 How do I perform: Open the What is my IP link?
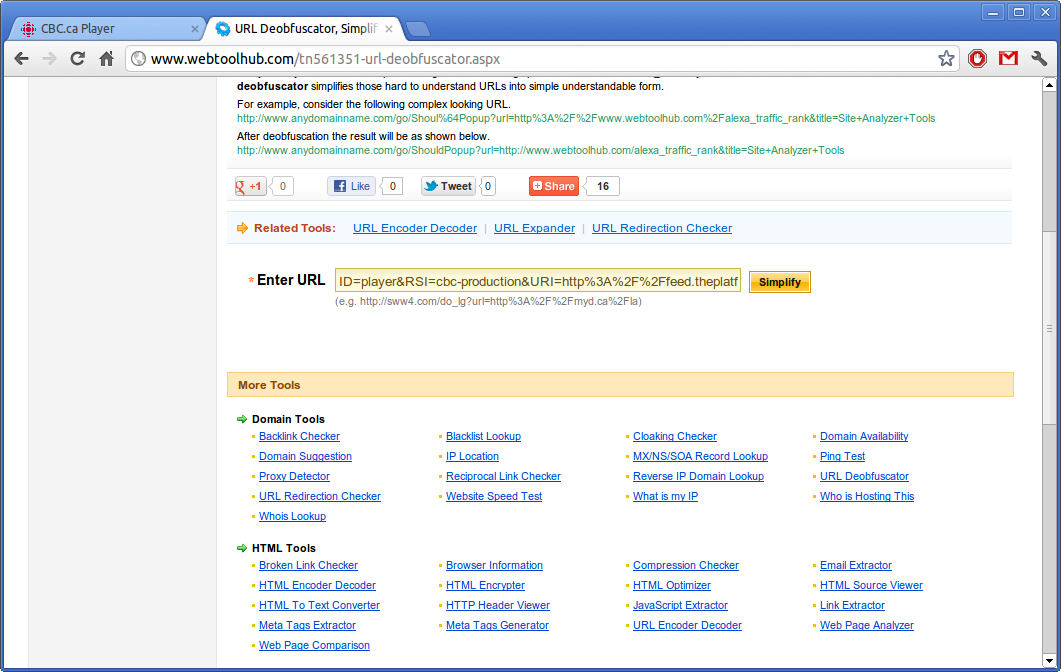pos(665,496)
